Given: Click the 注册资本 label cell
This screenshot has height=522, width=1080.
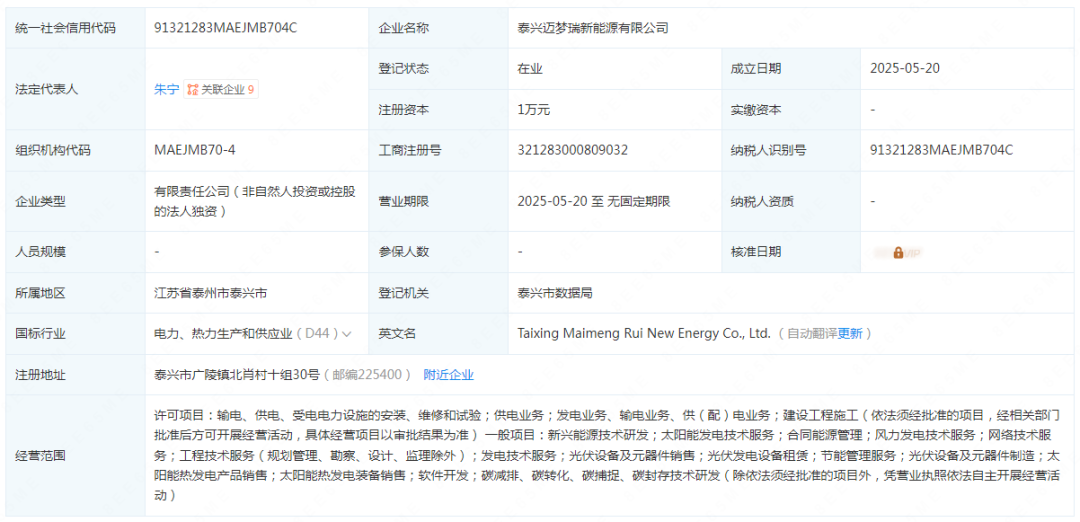Looking at the screenshot, I should point(439,109).
